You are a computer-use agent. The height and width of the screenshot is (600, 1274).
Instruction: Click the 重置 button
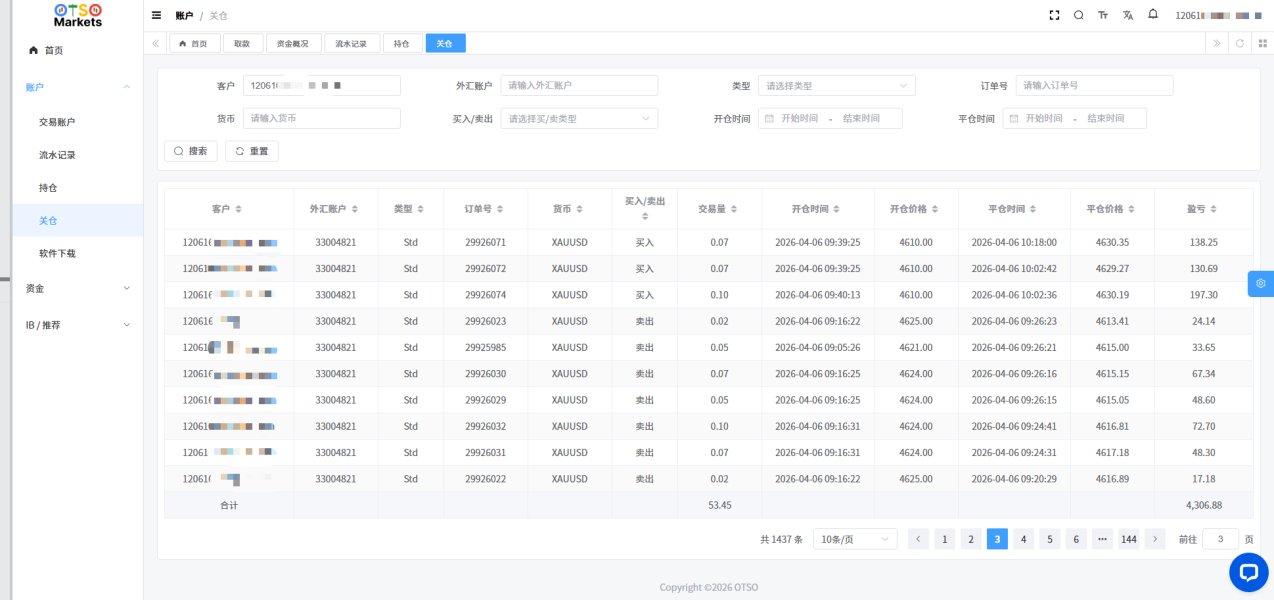251,151
